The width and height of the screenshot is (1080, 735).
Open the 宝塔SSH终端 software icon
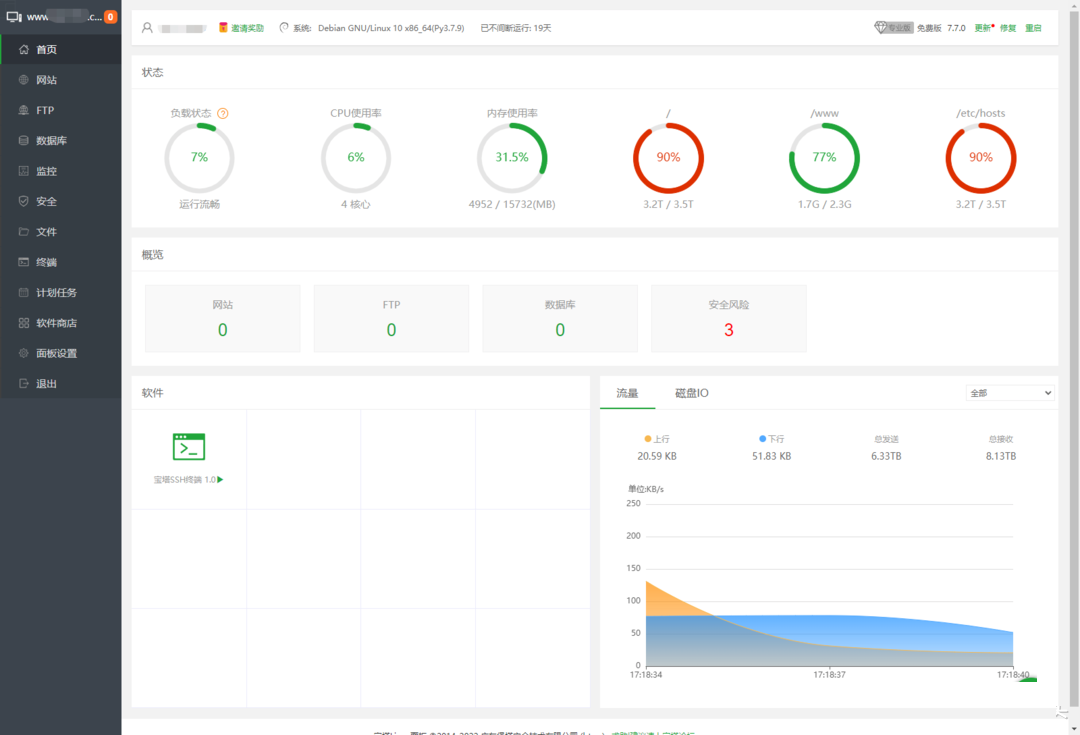click(189, 446)
